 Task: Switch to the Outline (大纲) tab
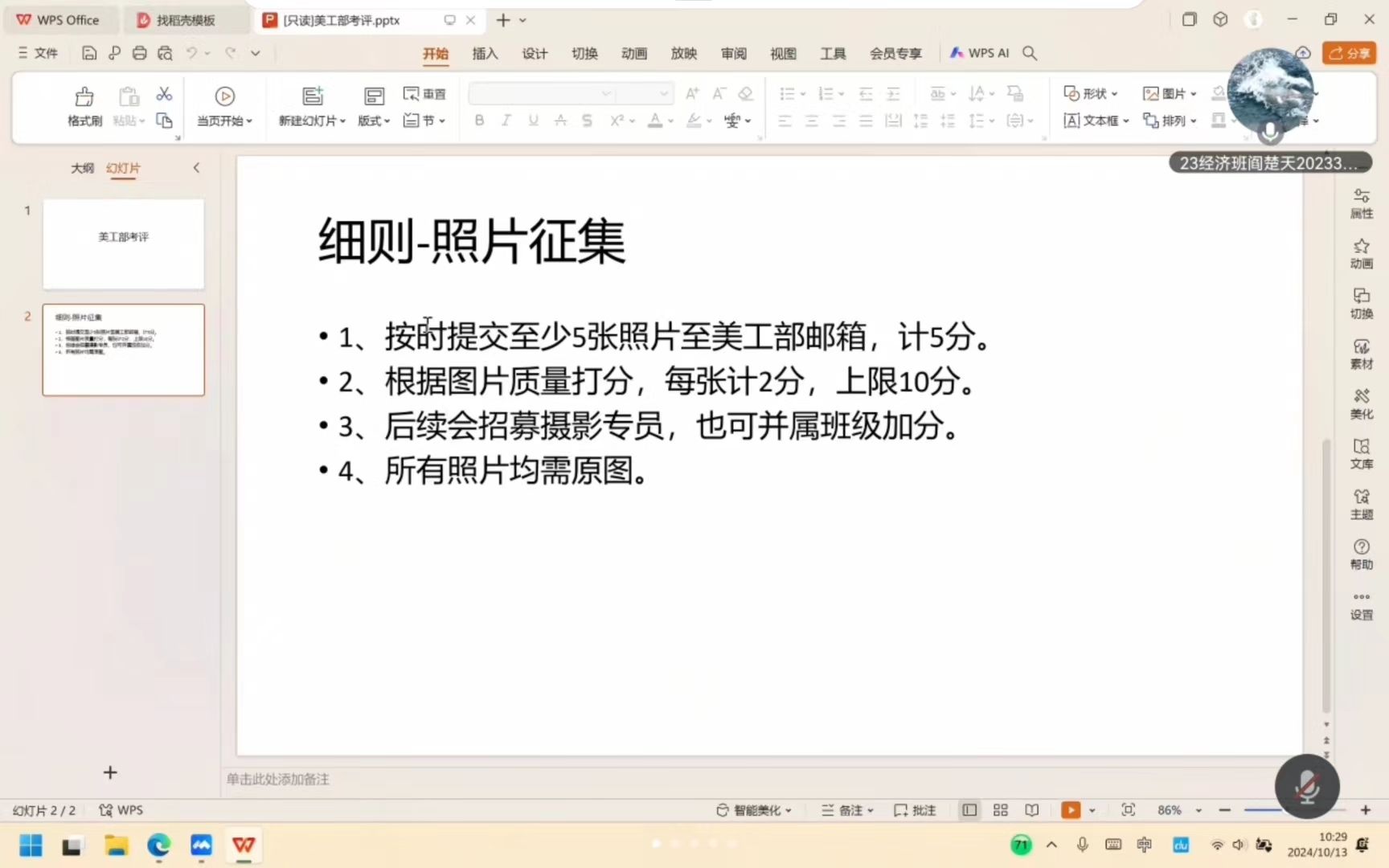click(82, 168)
